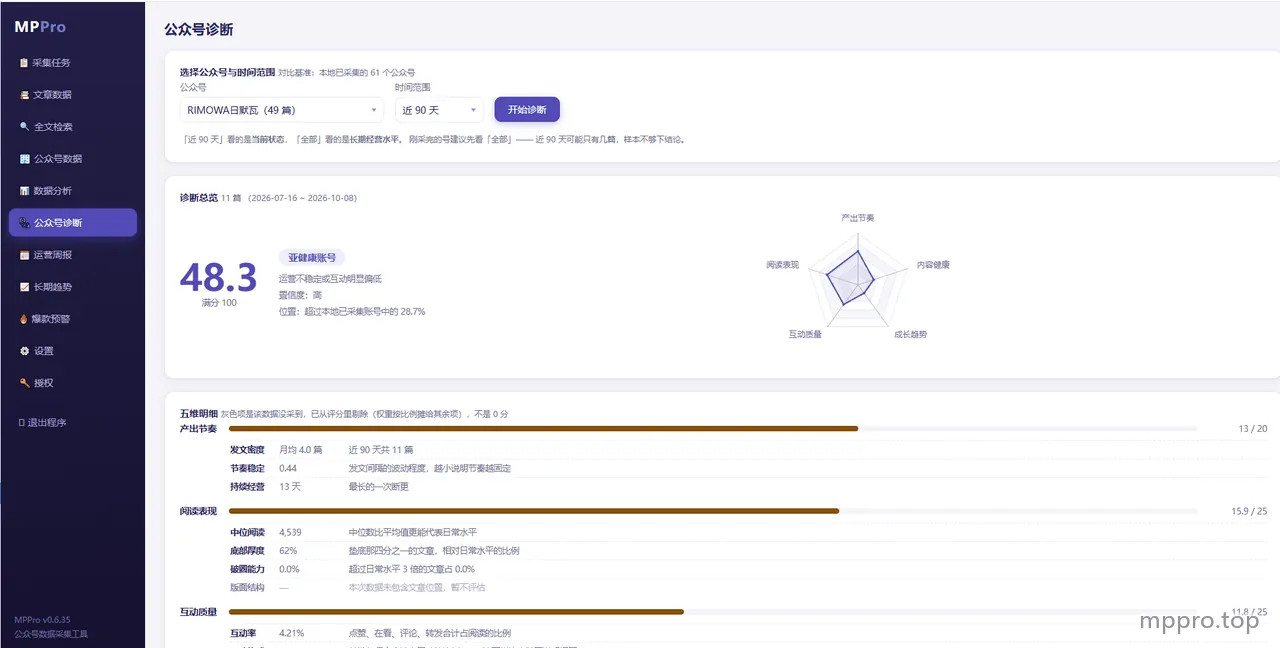Click the 授权 key icon

24,383
